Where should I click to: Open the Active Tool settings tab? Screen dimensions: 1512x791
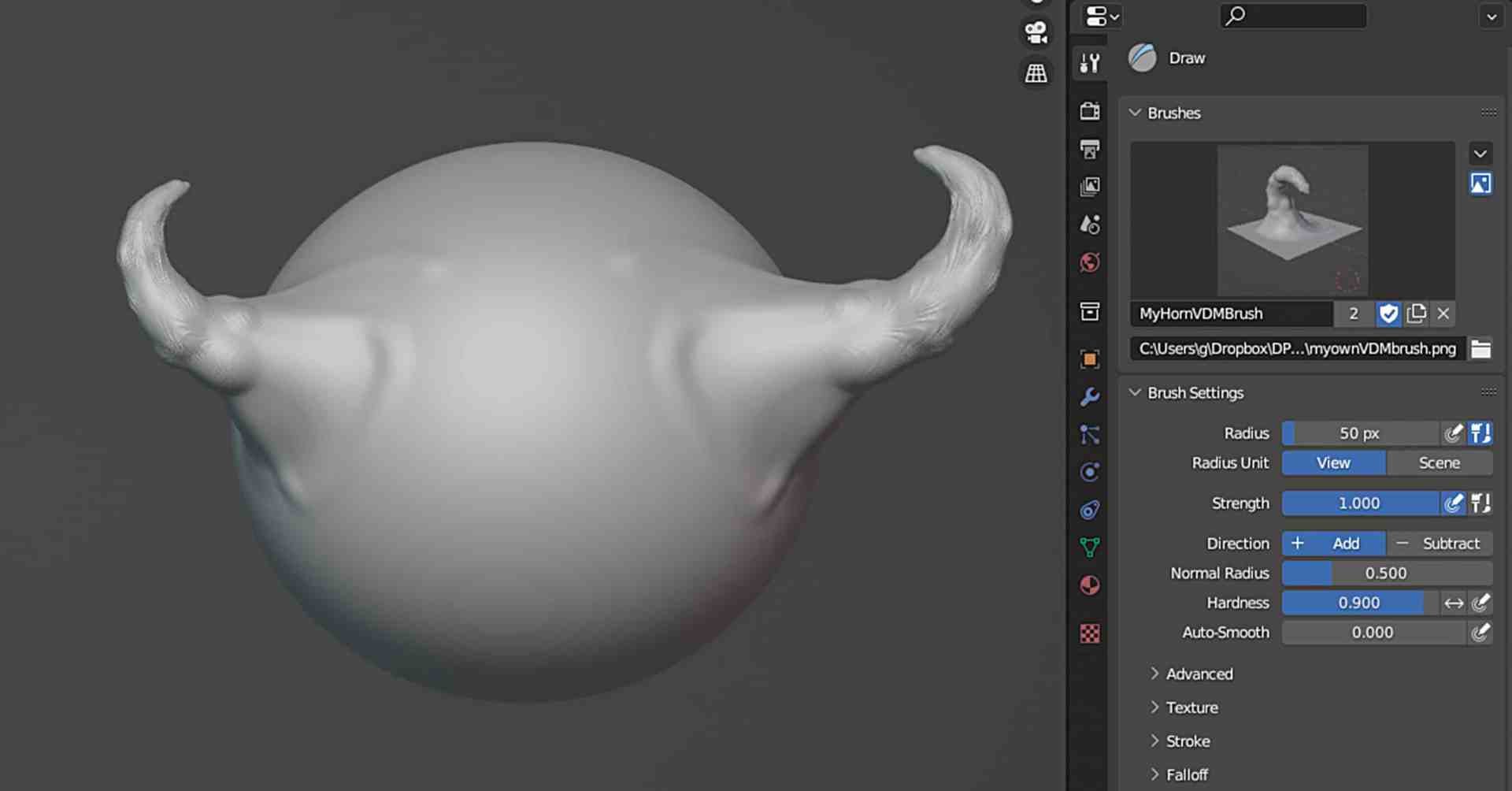point(1089,64)
